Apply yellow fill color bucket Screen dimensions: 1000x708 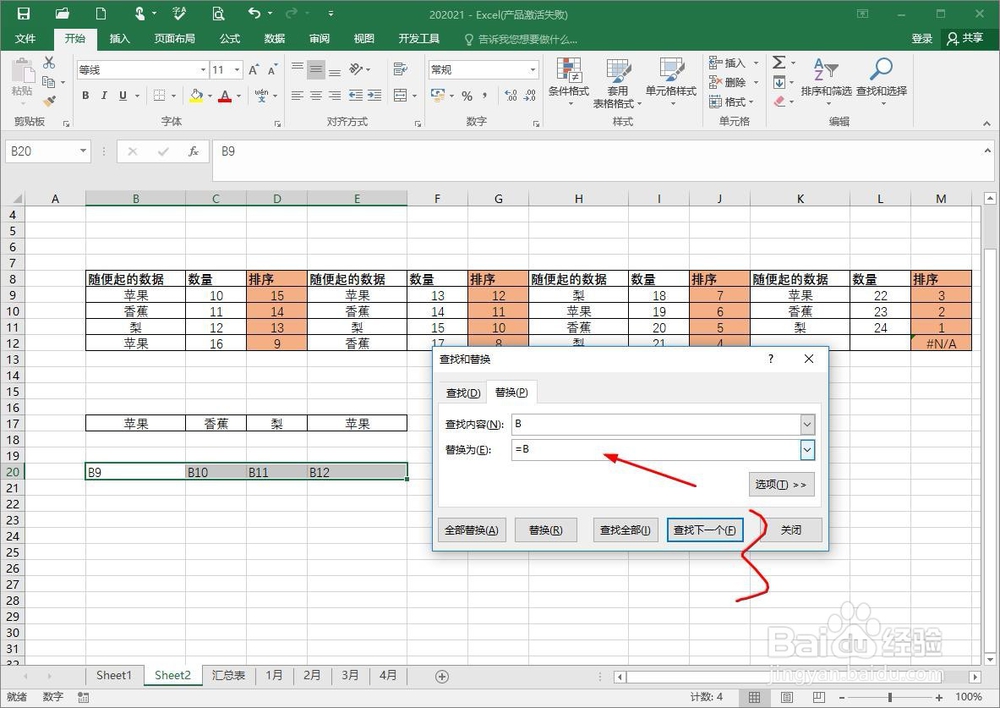pos(196,96)
